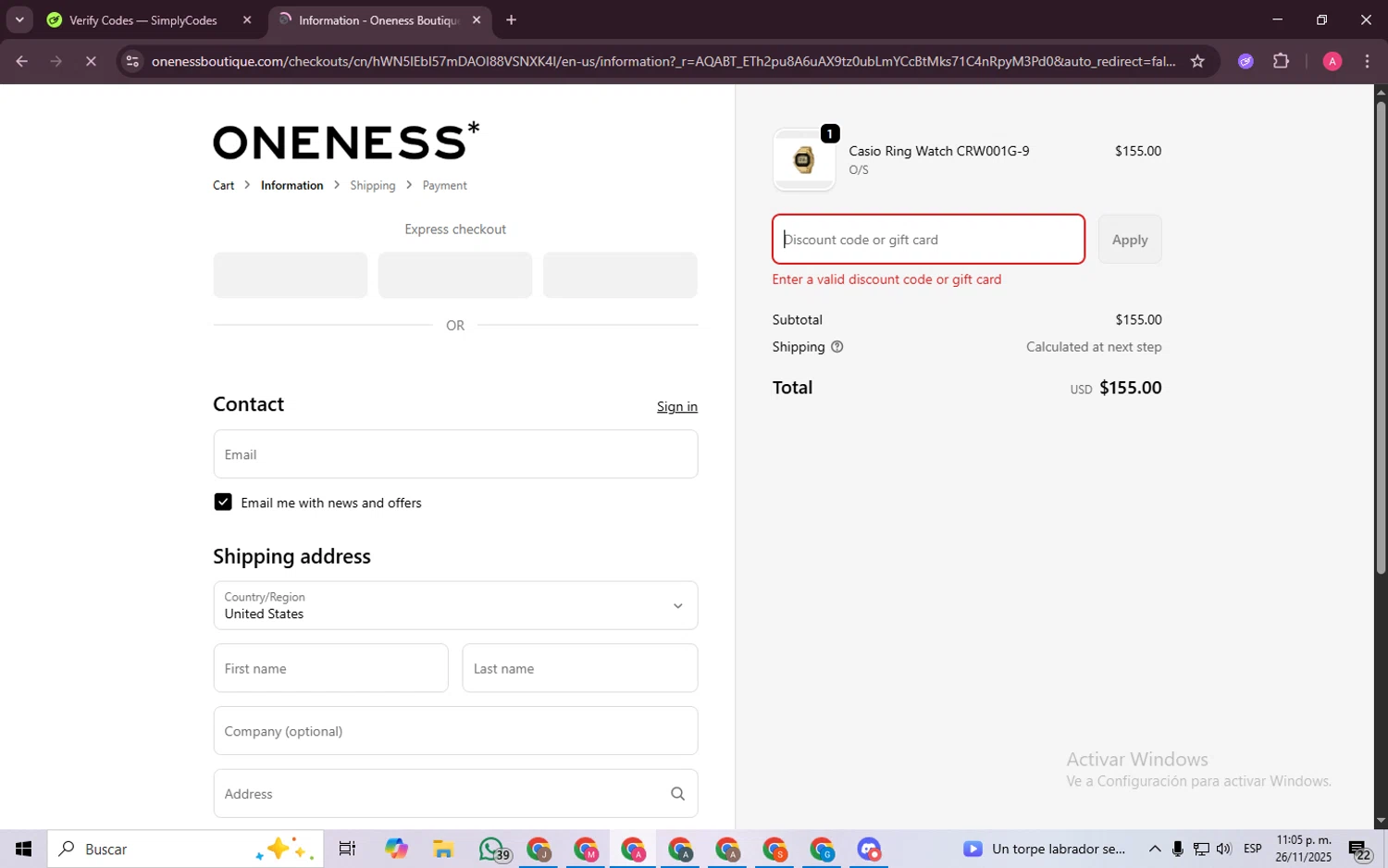The height and width of the screenshot is (868, 1388).
Task: Open the Chrome profile avatar
Action: coord(1332,61)
